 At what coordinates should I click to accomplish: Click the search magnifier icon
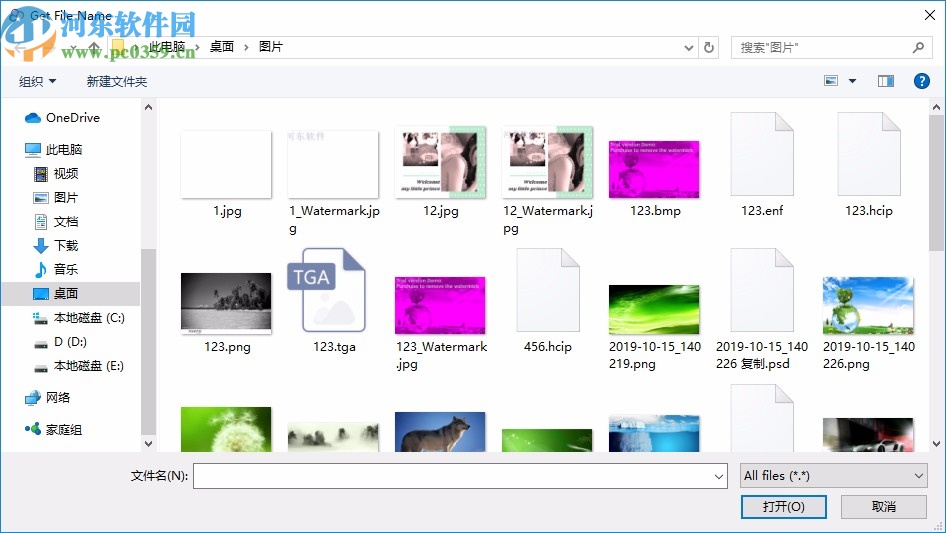click(918, 47)
